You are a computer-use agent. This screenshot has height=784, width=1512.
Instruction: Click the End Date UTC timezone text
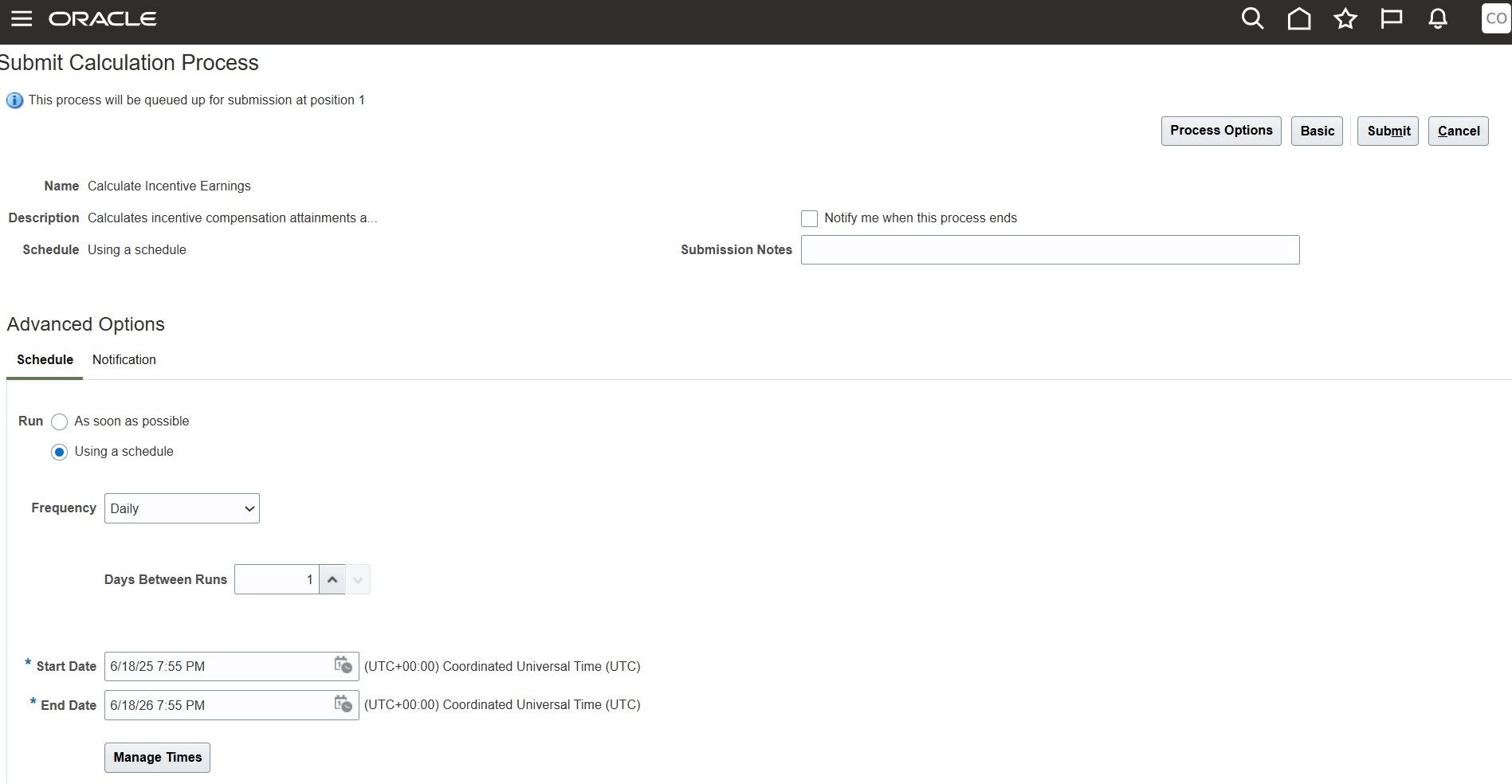[x=502, y=704]
